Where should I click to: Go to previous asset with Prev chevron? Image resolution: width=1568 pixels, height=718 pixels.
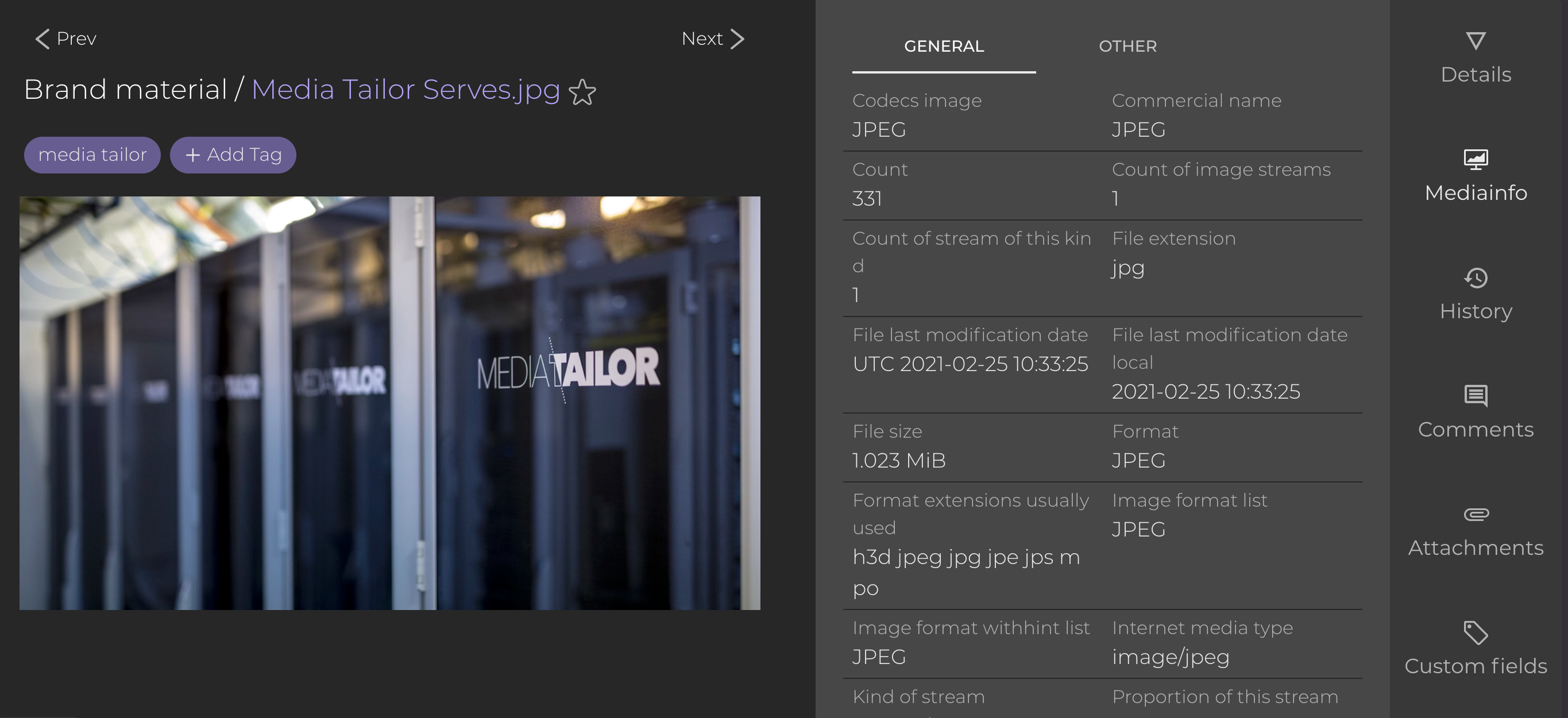click(x=42, y=39)
